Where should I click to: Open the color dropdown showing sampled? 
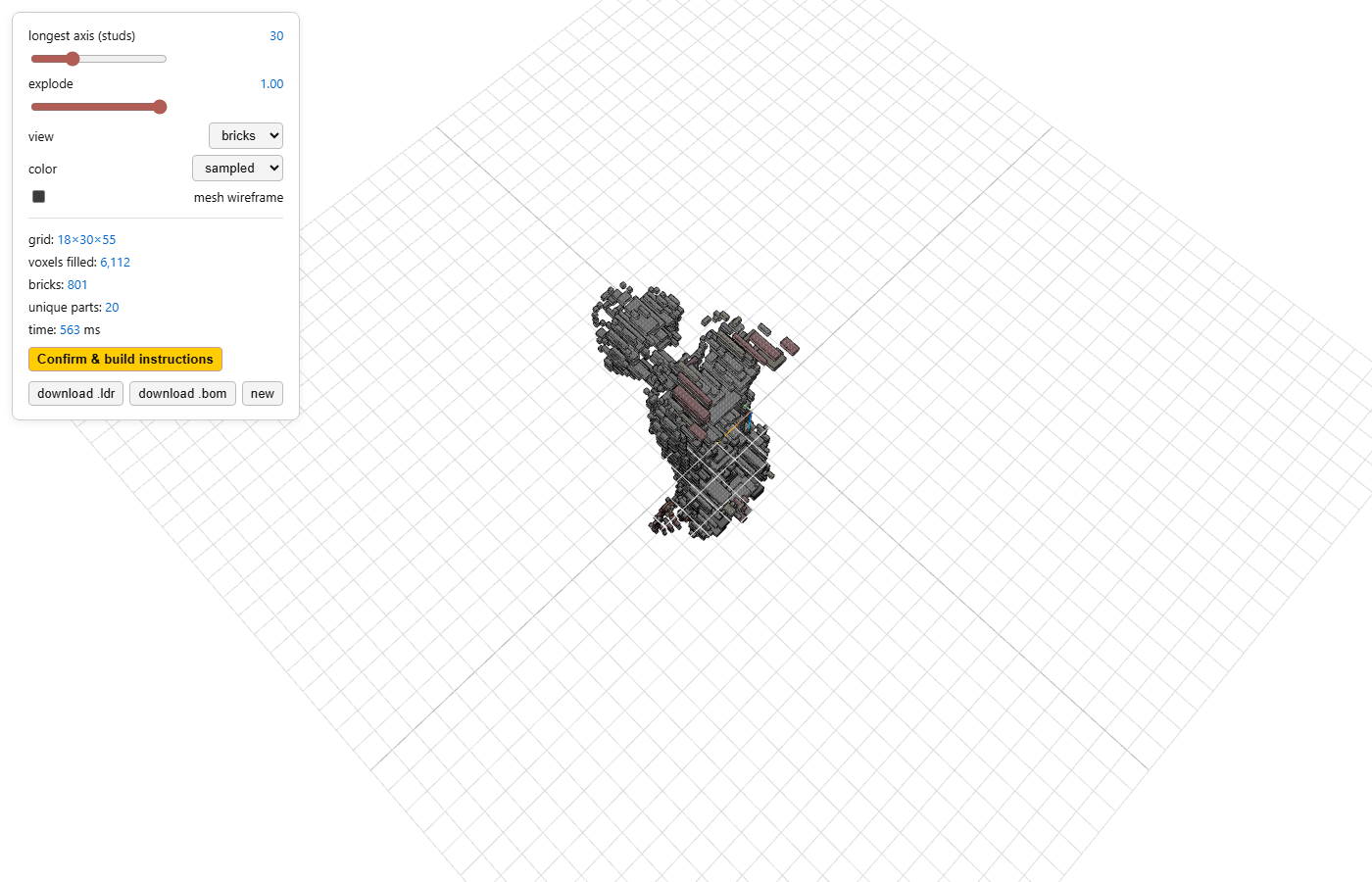[x=237, y=168]
